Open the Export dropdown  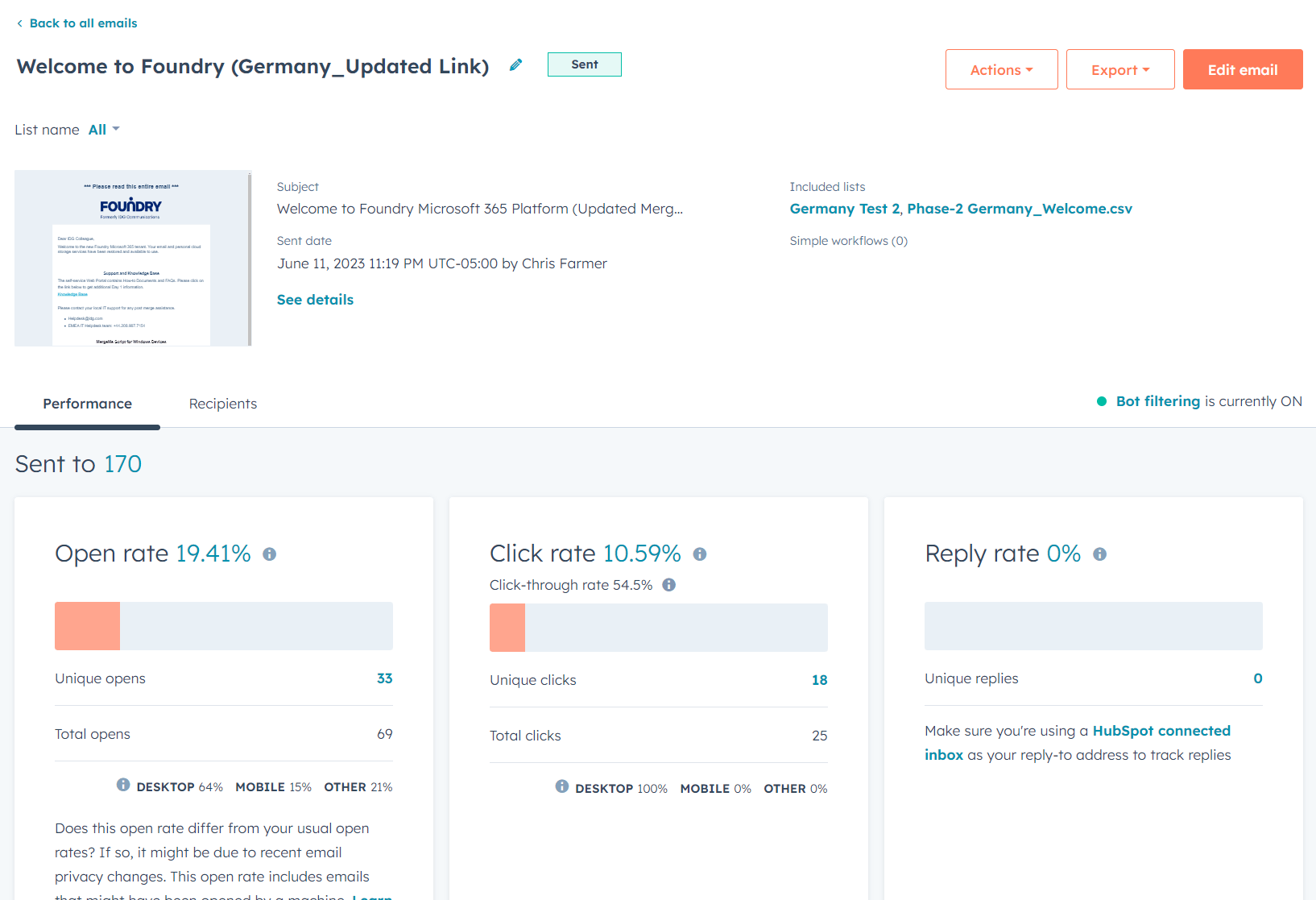click(x=1120, y=69)
